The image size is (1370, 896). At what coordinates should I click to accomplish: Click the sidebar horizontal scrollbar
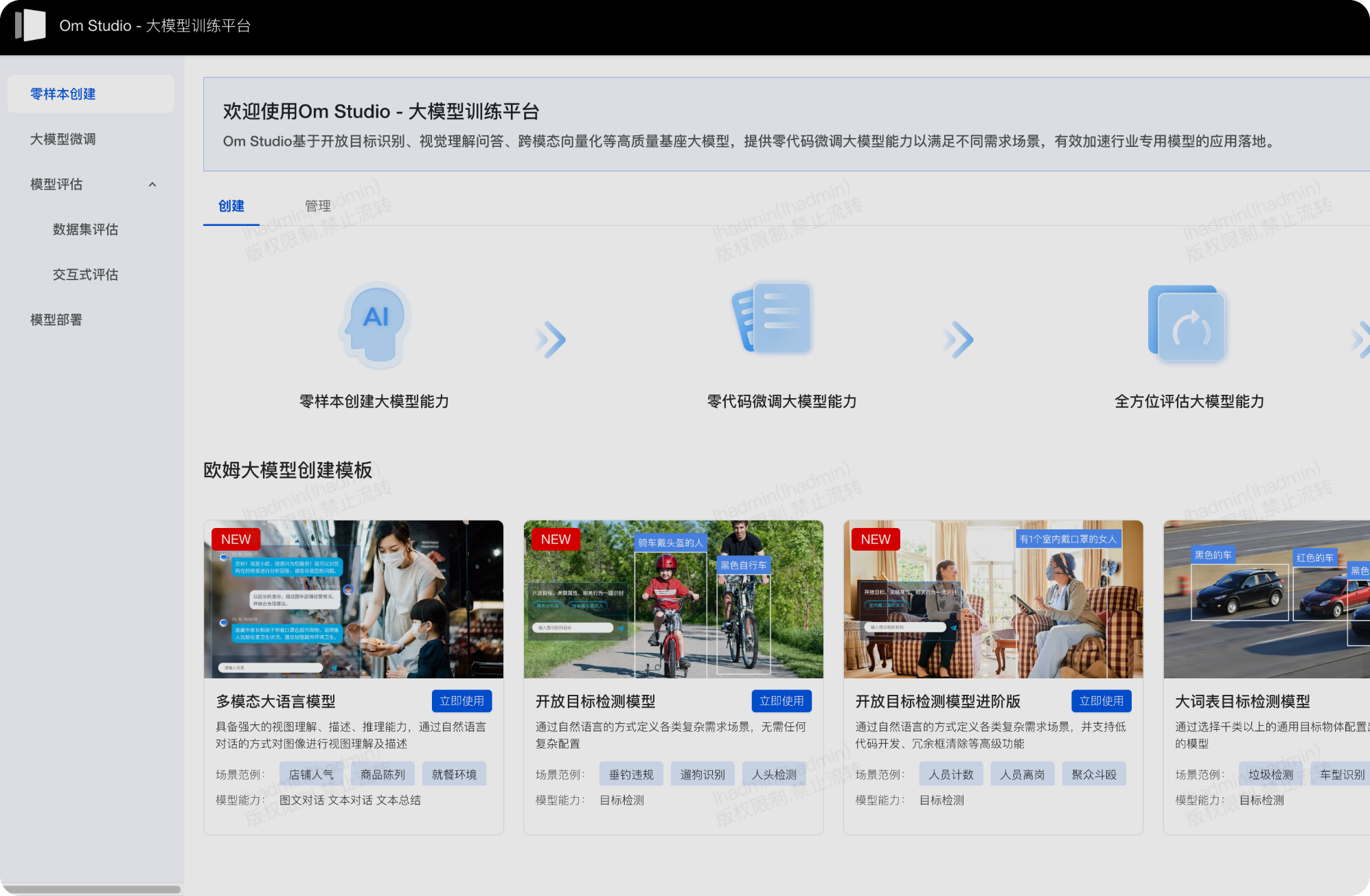point(91,889)
